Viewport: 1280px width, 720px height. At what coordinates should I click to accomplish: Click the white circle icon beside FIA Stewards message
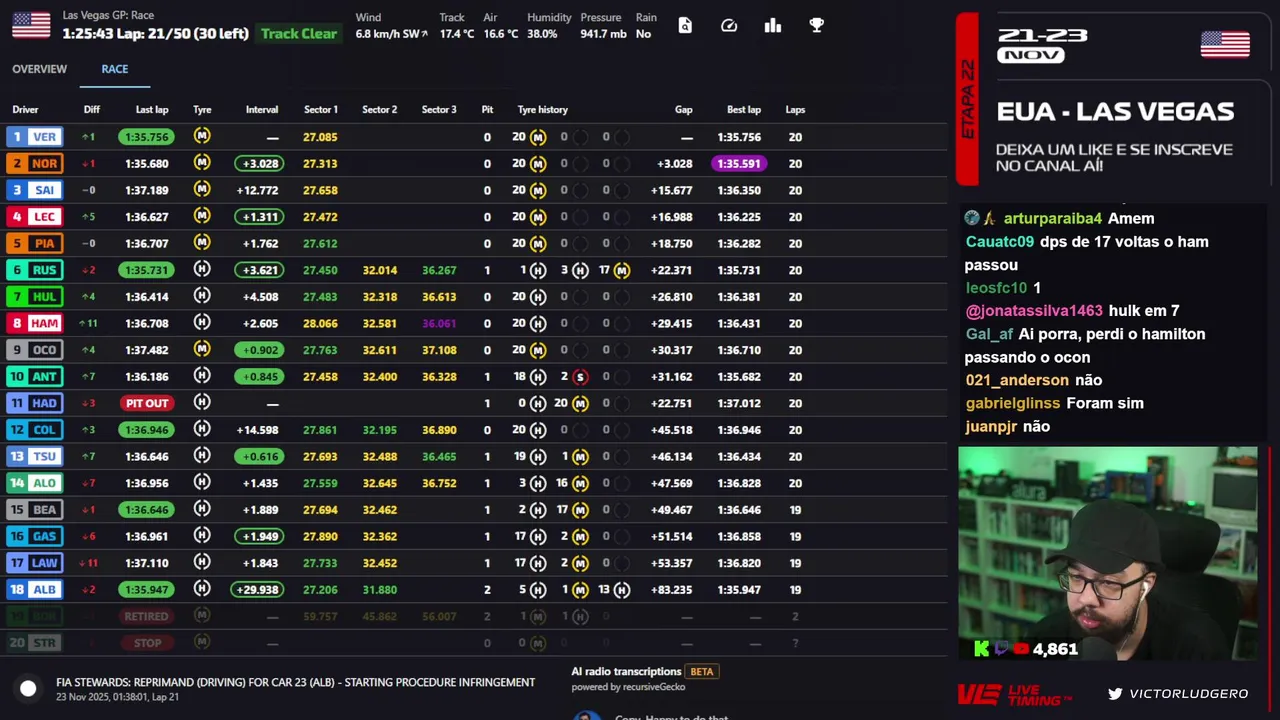click(x=28, y=688)
